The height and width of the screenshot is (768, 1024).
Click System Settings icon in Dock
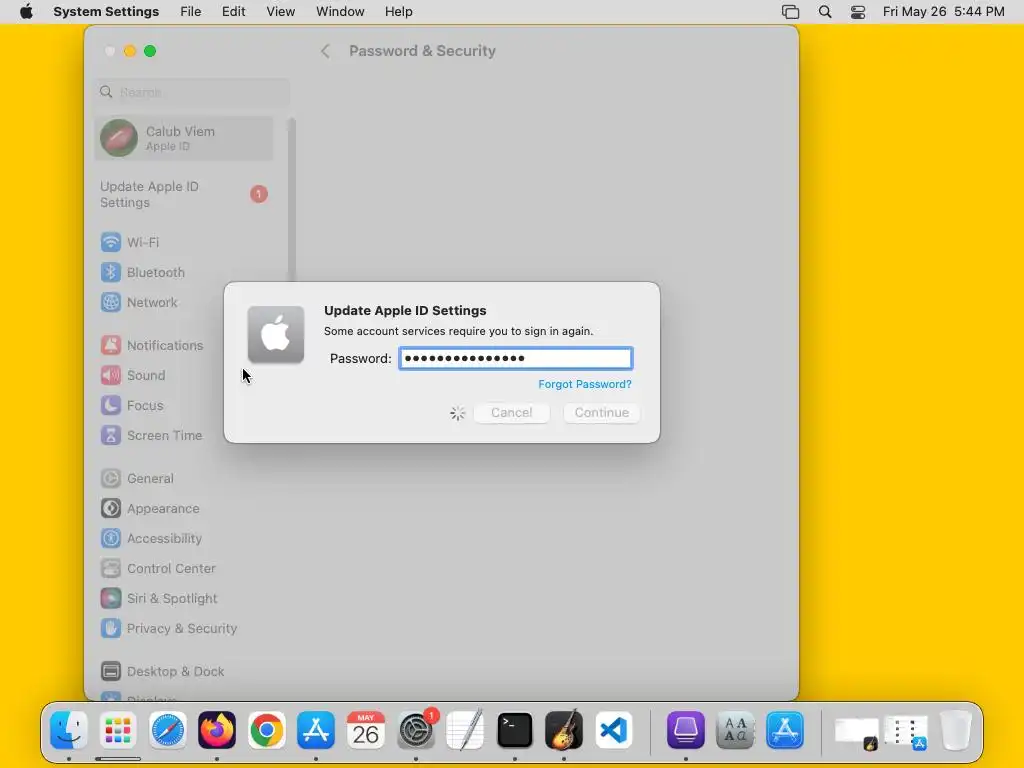(x=416, y=730)
